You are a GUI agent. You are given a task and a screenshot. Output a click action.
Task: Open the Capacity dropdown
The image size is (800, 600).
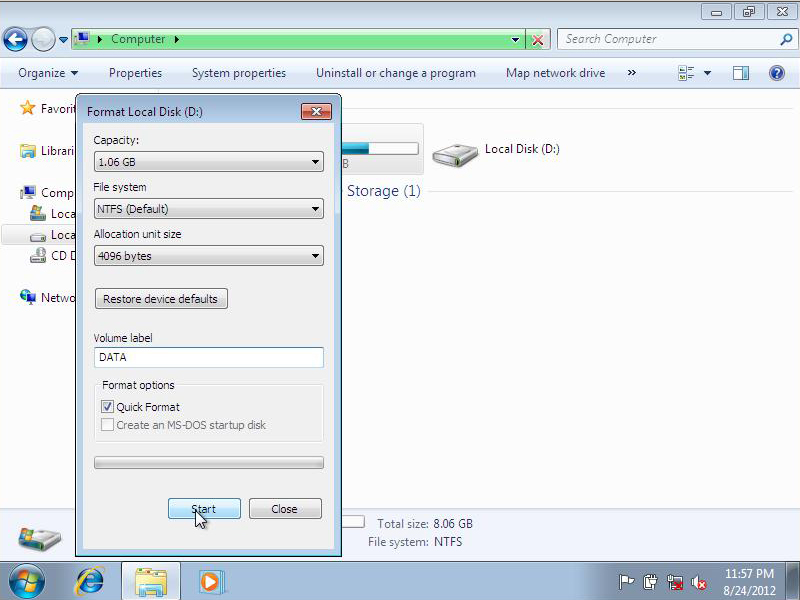click(x=209, y=162)
